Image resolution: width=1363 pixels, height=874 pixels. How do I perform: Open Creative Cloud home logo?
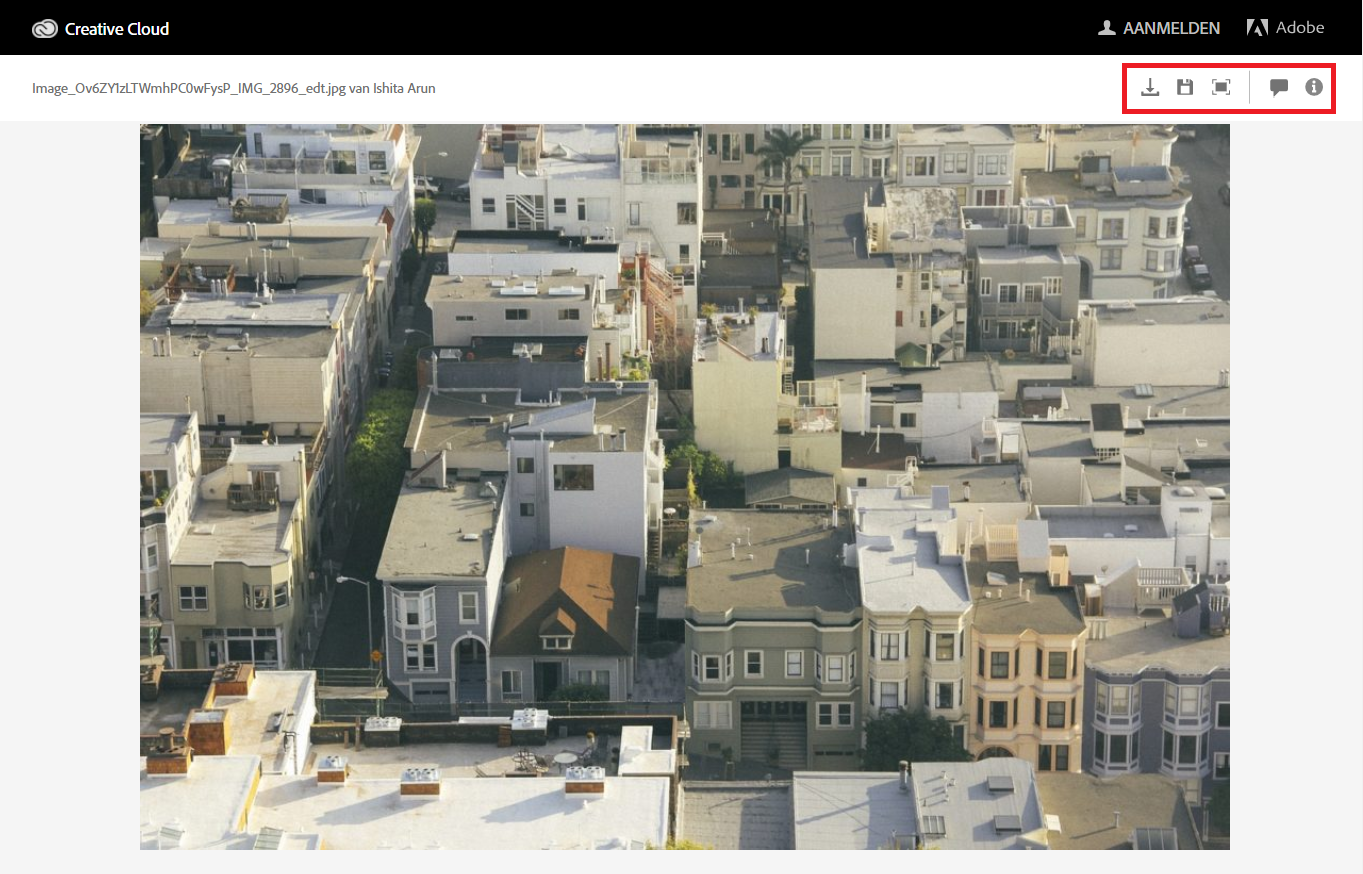tap(101, 29)
